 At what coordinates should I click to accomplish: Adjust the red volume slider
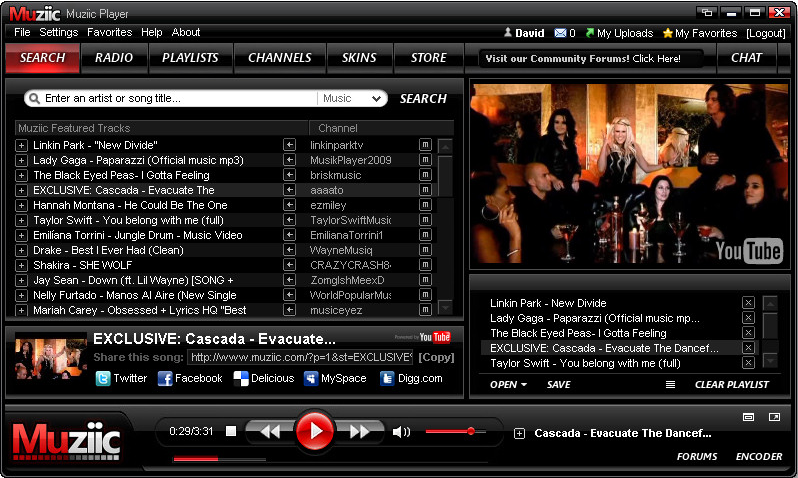click(470, 431)
